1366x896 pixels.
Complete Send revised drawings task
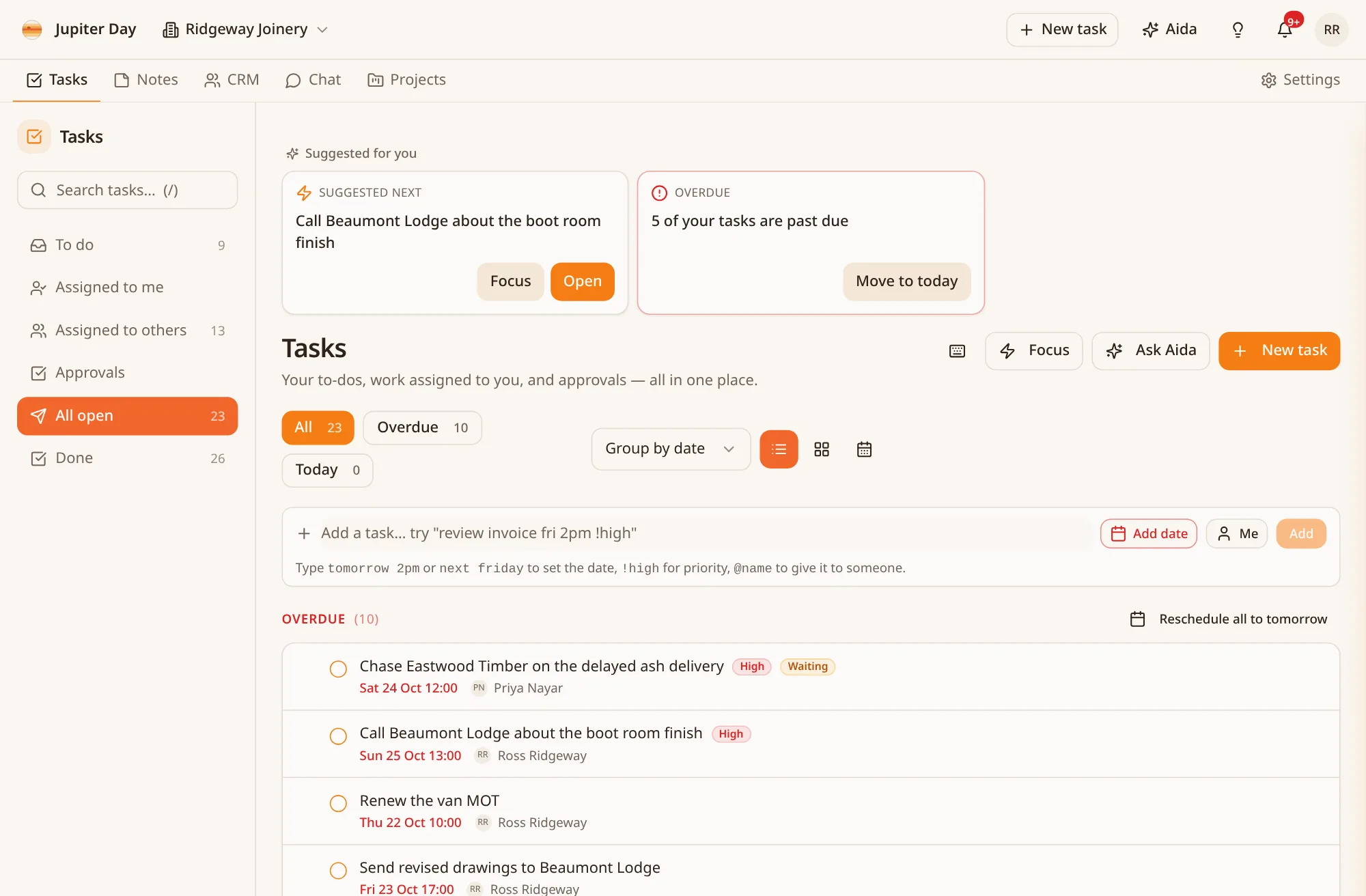coord(338,870)
